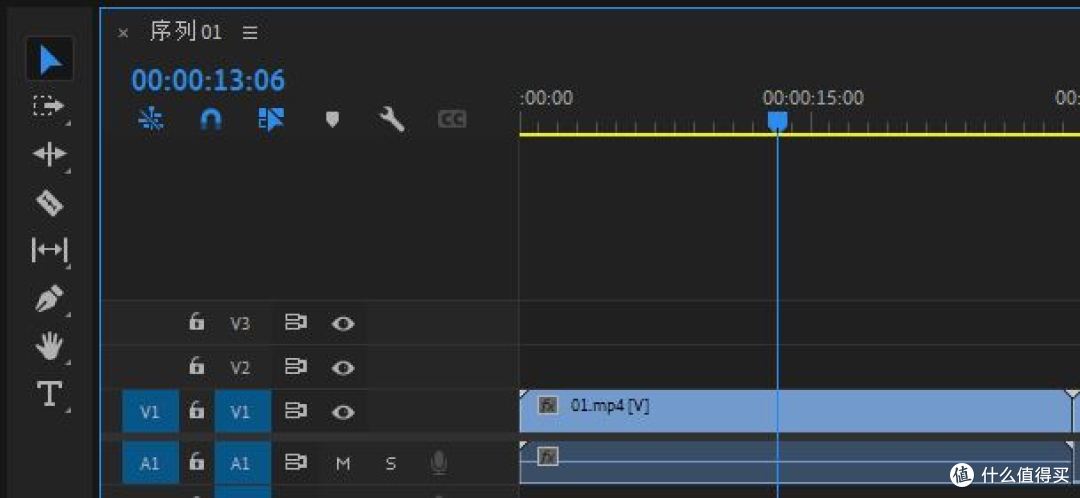Viewport: 1080px width, 498px height.
Task: Click the 00:00:13:06 playhead timecode
Action: tap(208, 81)
